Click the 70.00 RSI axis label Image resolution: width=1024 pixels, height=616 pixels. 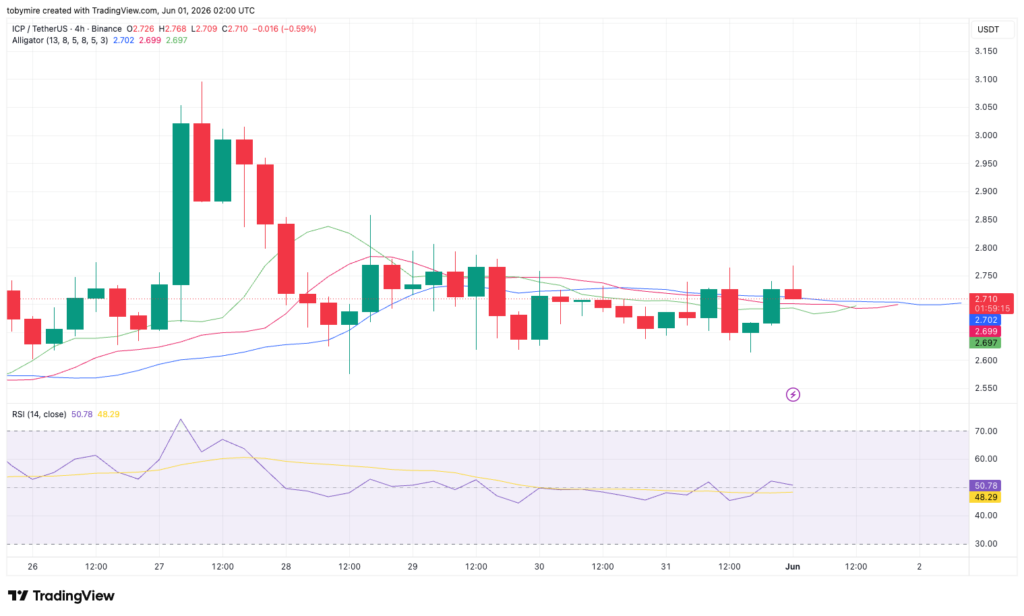tap(985, 431)
